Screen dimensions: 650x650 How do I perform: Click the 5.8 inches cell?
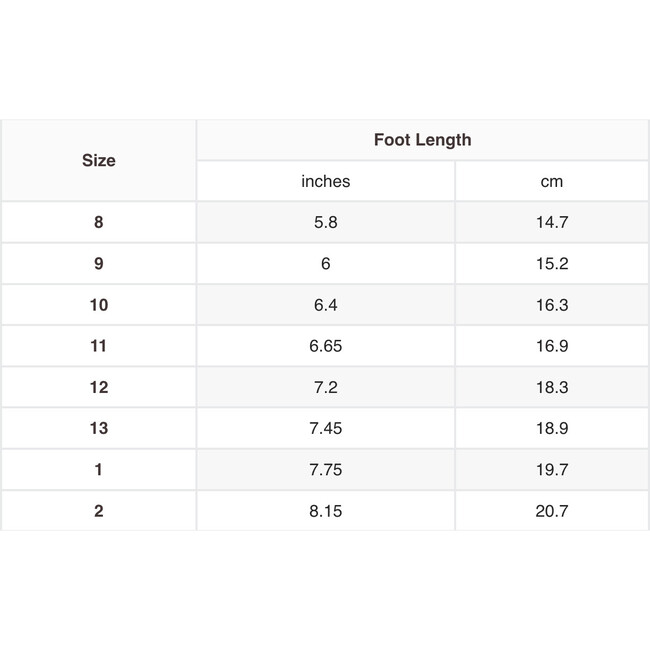click(x=325, y=222)
